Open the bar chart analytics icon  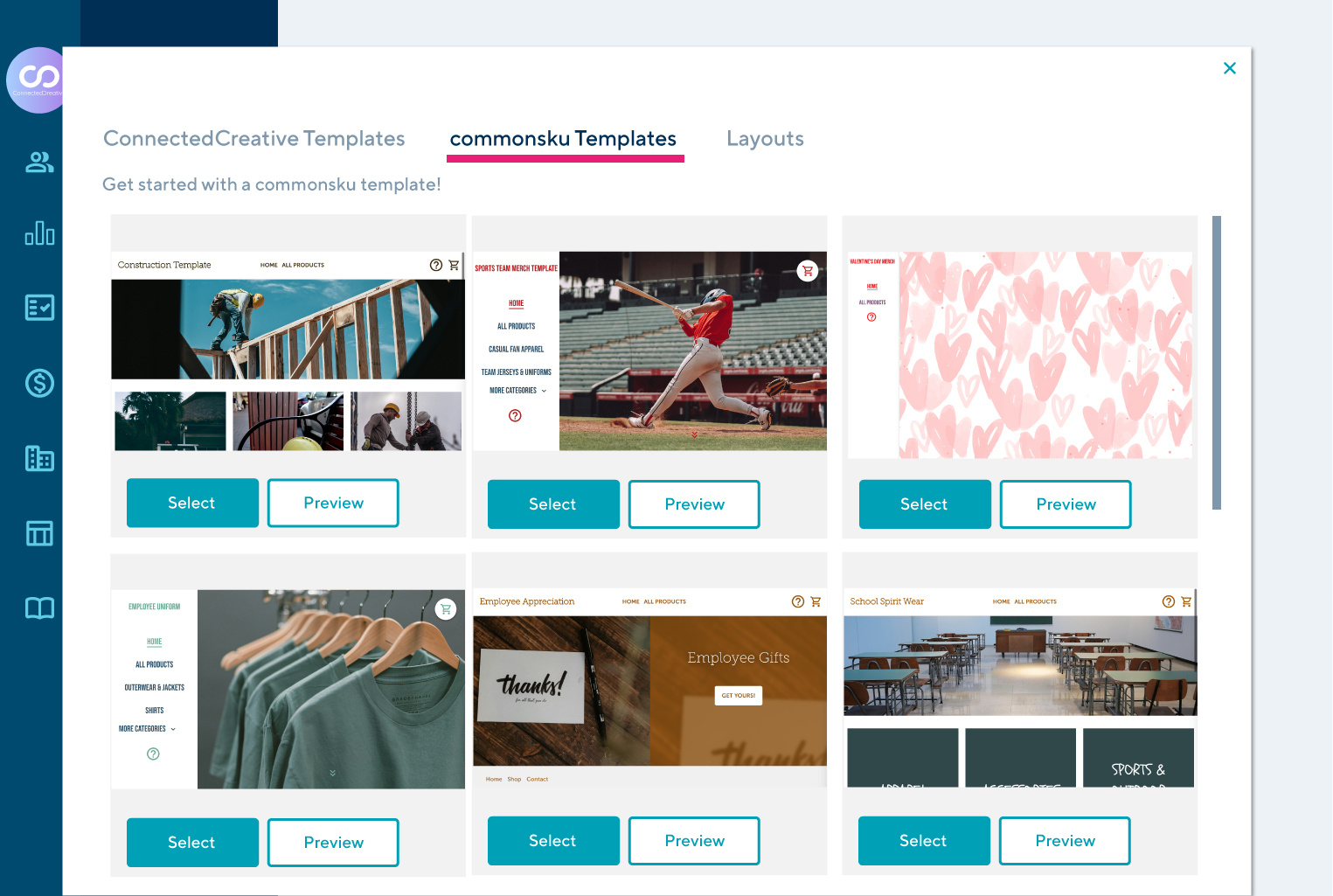coord(39,233)
